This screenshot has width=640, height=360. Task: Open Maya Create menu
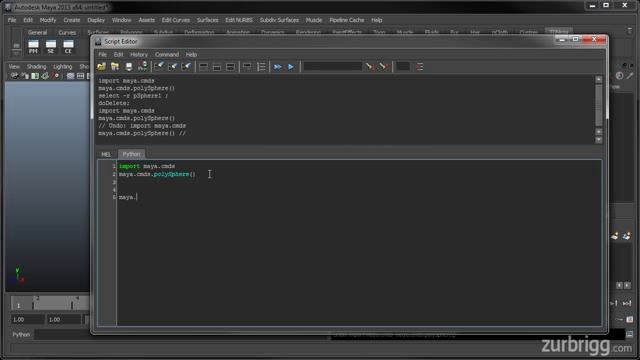tap(72, 20)
